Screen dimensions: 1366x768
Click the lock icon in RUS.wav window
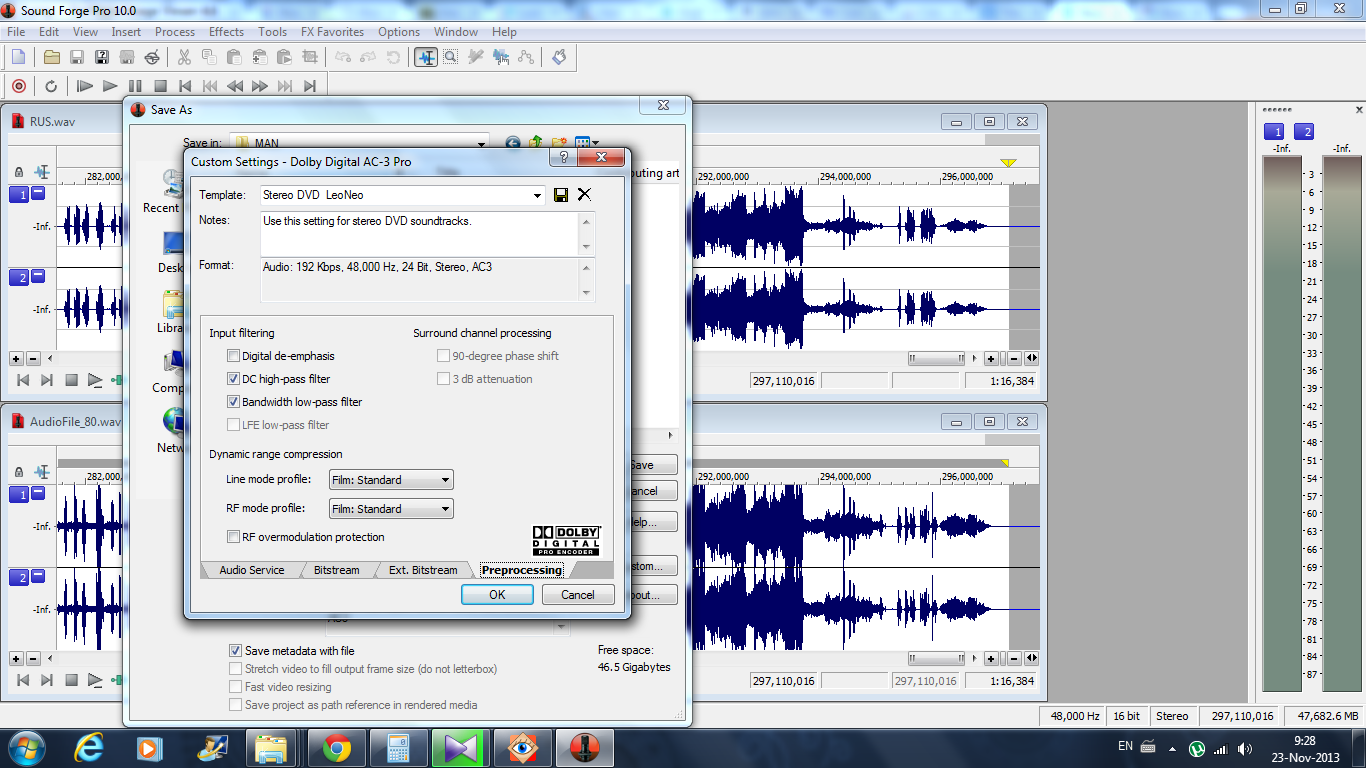pos(19,173)
